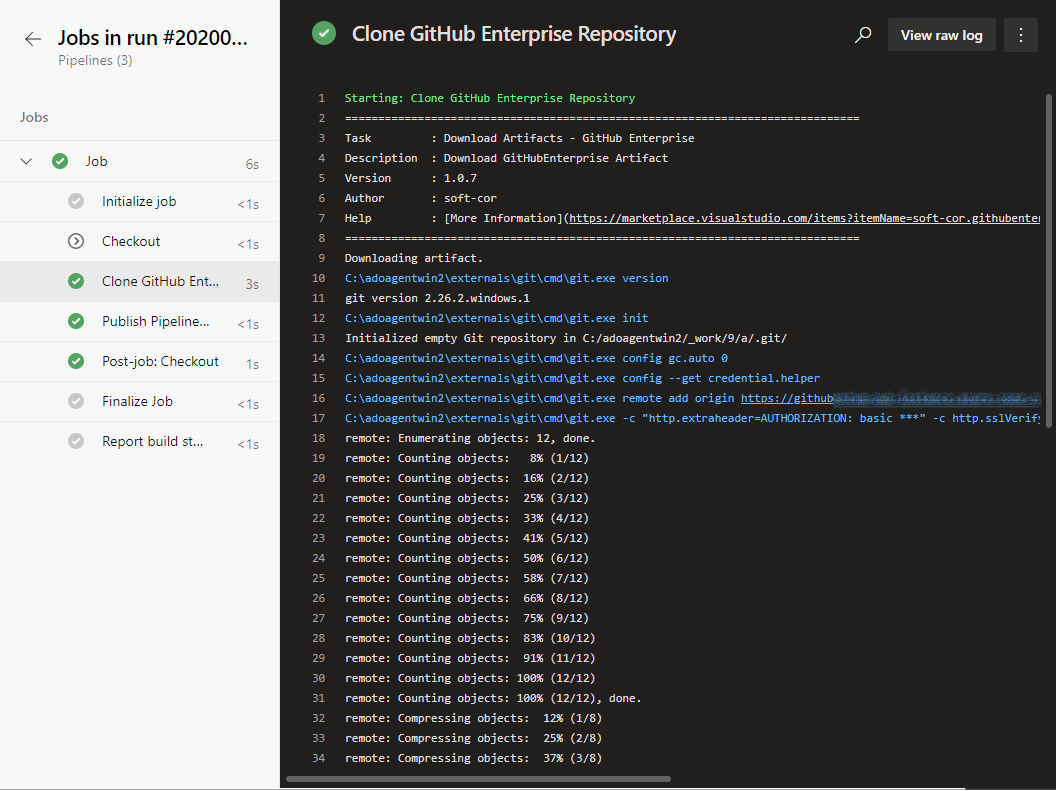
Task: Click Publish Pipeline... green check icon
Action: coord(76,321)
